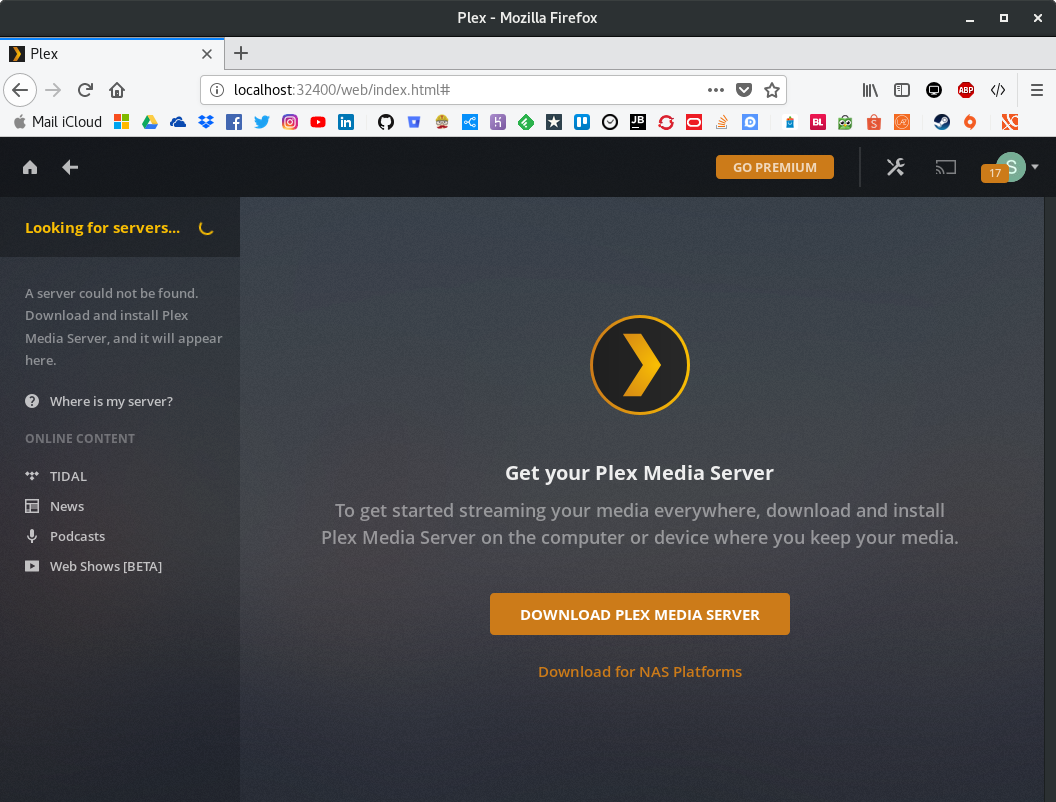Click the Plex back arrow icon
1056x802 pixels.
[x=70, y=167]
